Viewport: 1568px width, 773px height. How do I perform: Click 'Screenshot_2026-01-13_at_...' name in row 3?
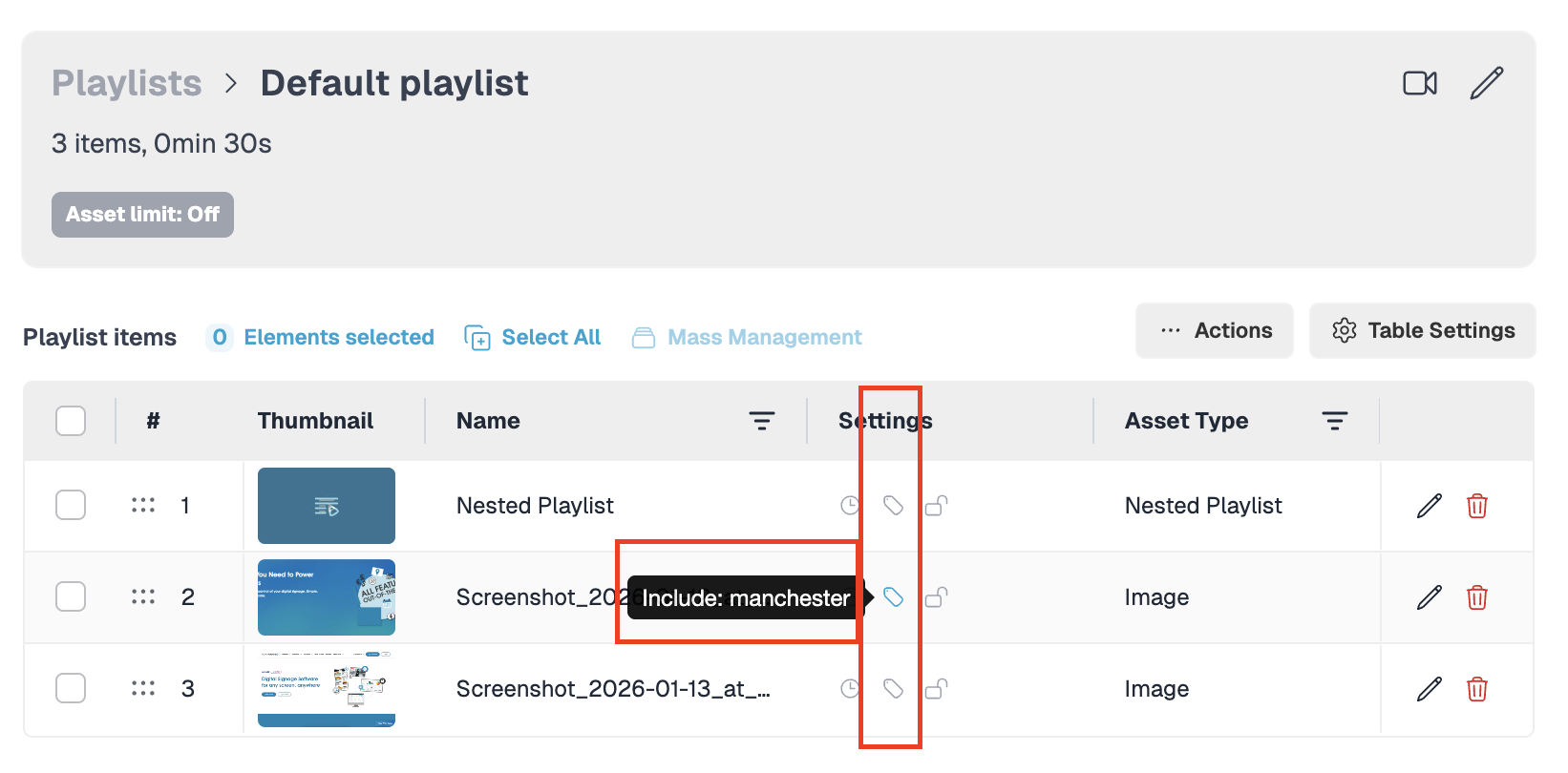coord(613,689)
